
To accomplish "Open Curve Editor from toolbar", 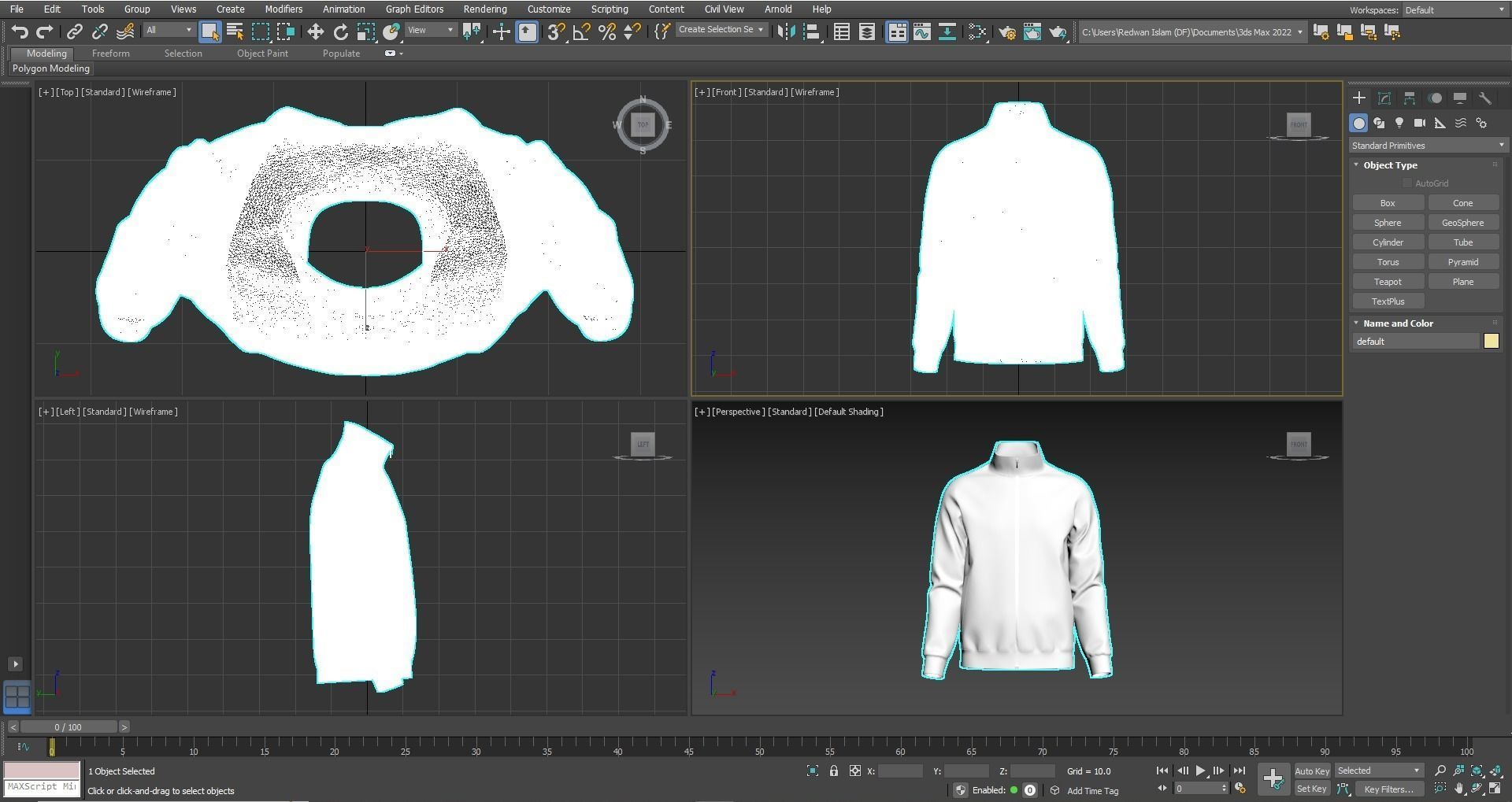I will 921,31.
